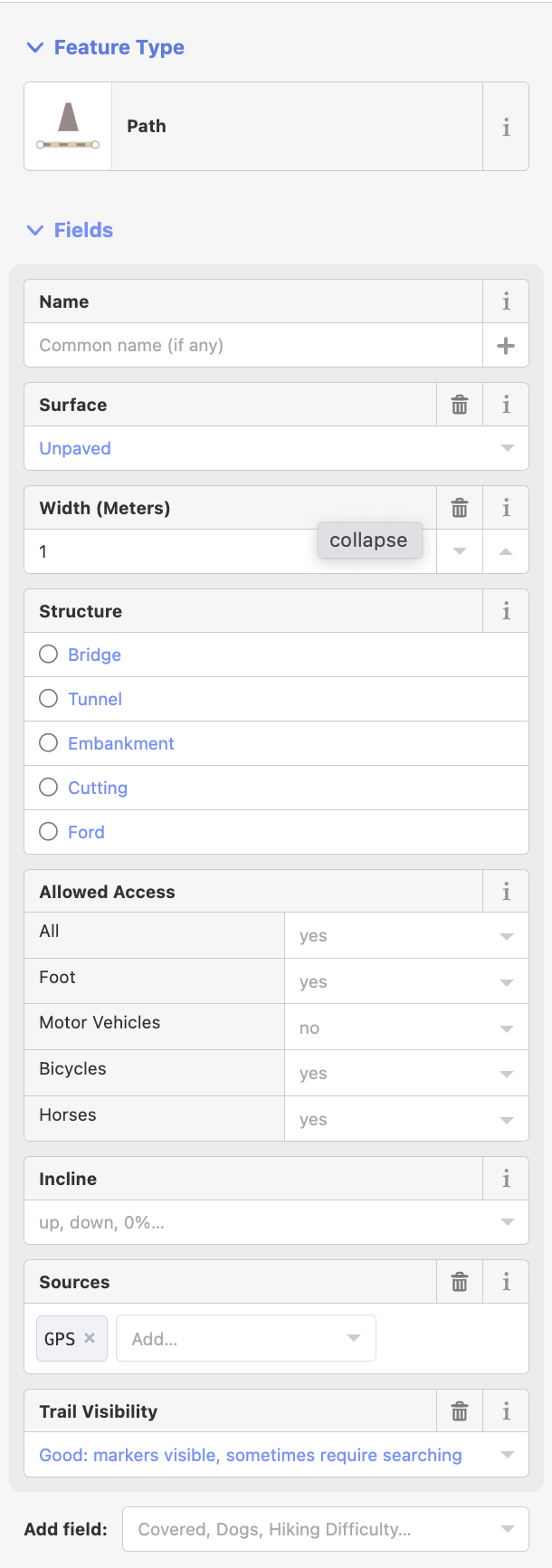Click the Name input field
This screenshot has width=552, height=1568.
click(253, 345)
